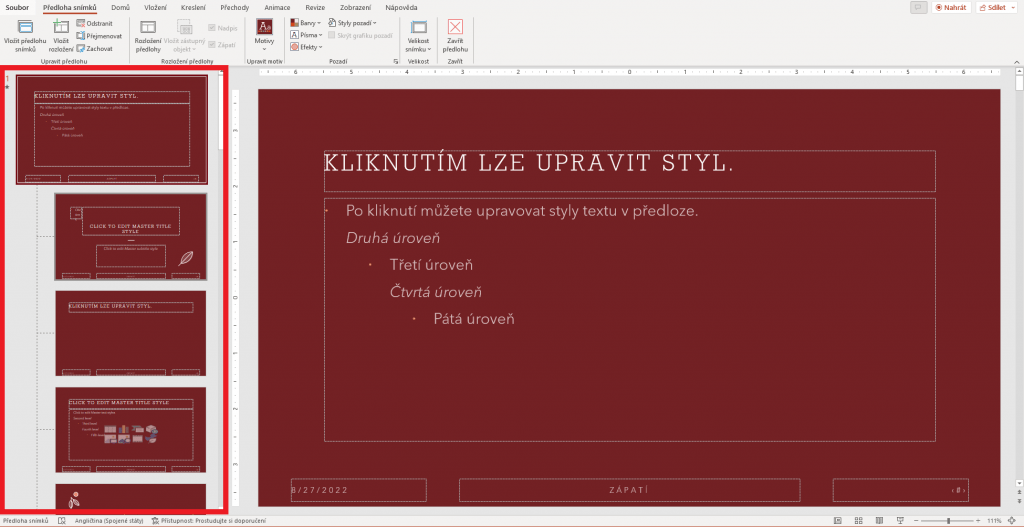
Task: Adjust the zoom slider in status bar
Action: pos(948,521)
